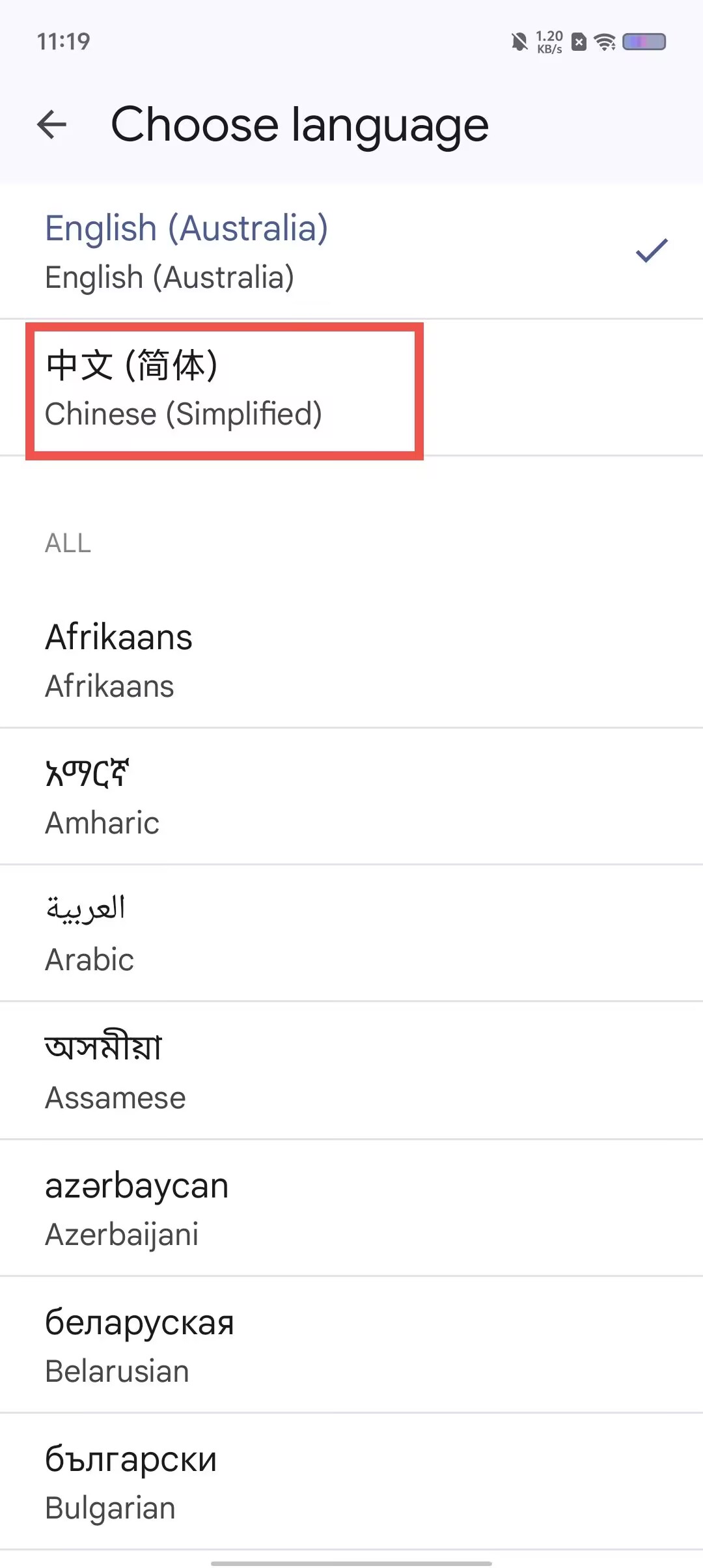The image size is (703, 1568).
Task: Choose Amharic from the list
Action: coord(351,797)
